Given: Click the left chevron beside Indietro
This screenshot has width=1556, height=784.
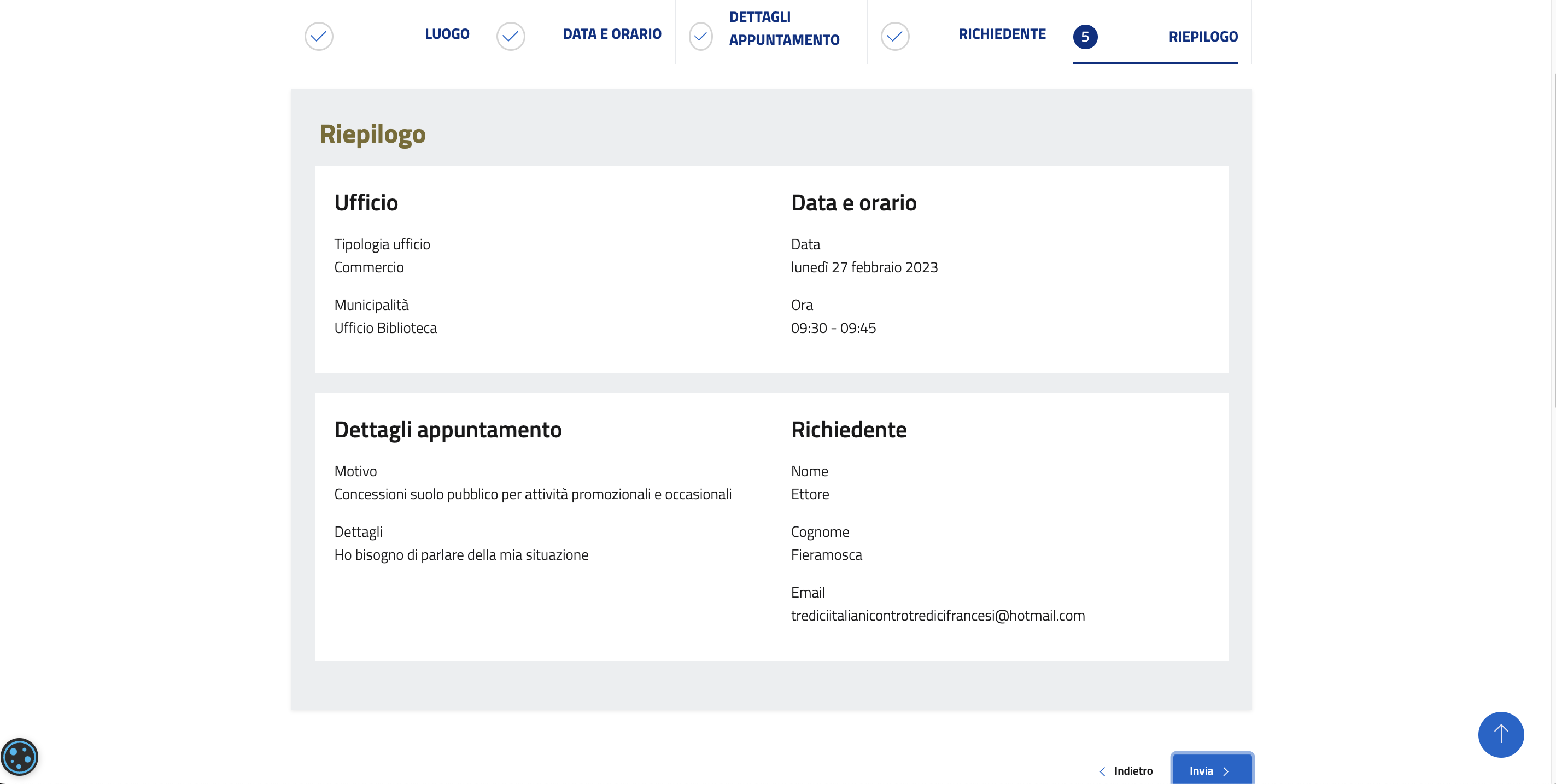Looking at the screenshot, I should click(x=1102, y=771).
